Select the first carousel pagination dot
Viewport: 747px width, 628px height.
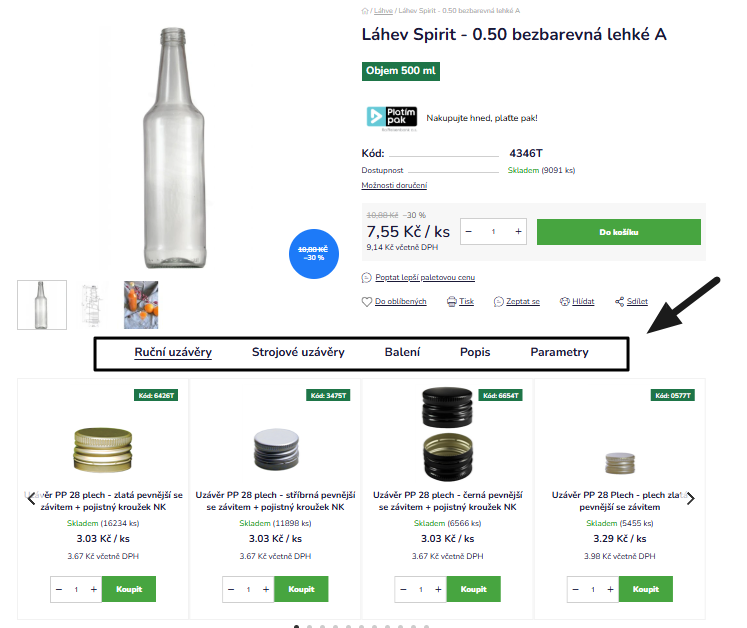point(296,626)
